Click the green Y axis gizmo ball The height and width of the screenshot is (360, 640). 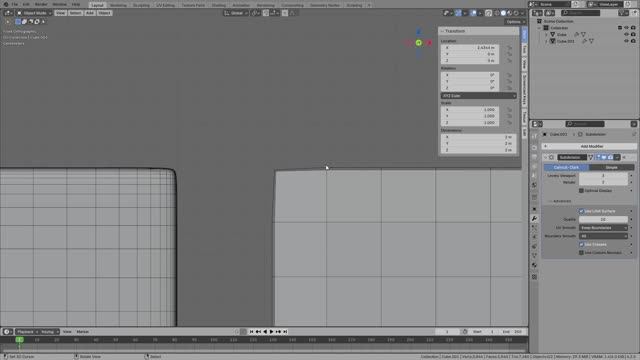tap(418, 43)
